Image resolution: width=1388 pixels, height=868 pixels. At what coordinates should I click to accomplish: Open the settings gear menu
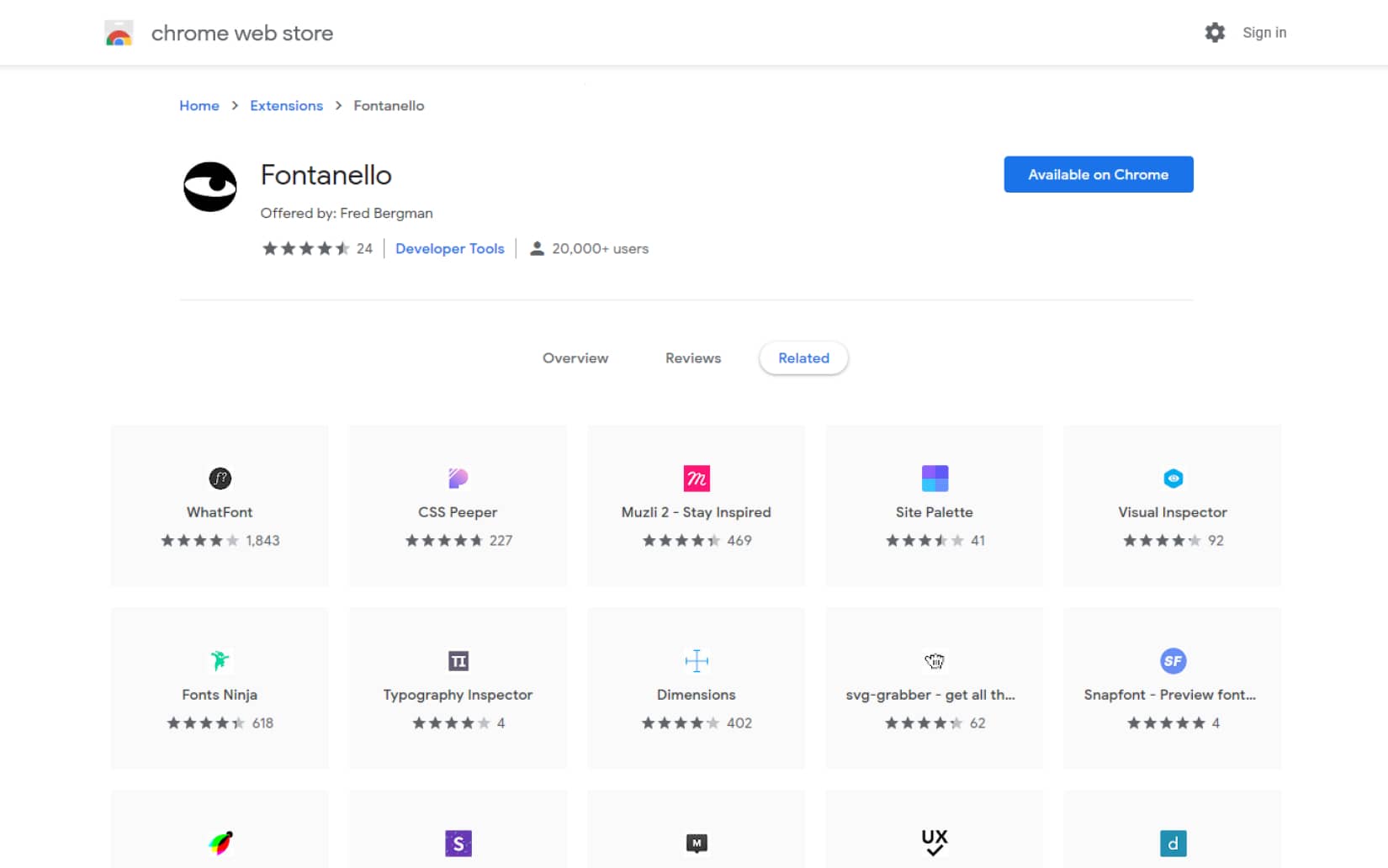click(1215, 32)
